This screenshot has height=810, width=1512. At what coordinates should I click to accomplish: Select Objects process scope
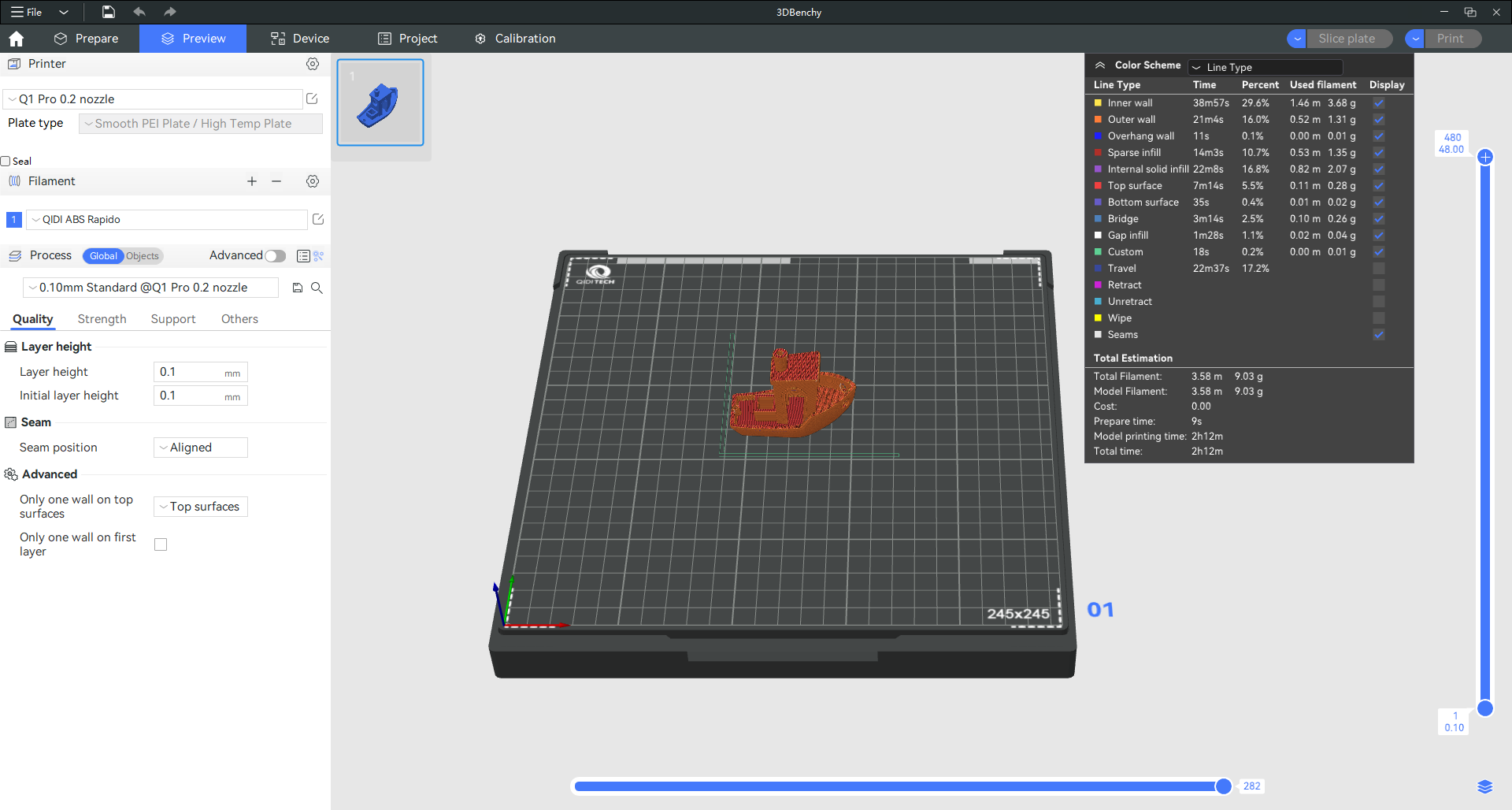143,256
